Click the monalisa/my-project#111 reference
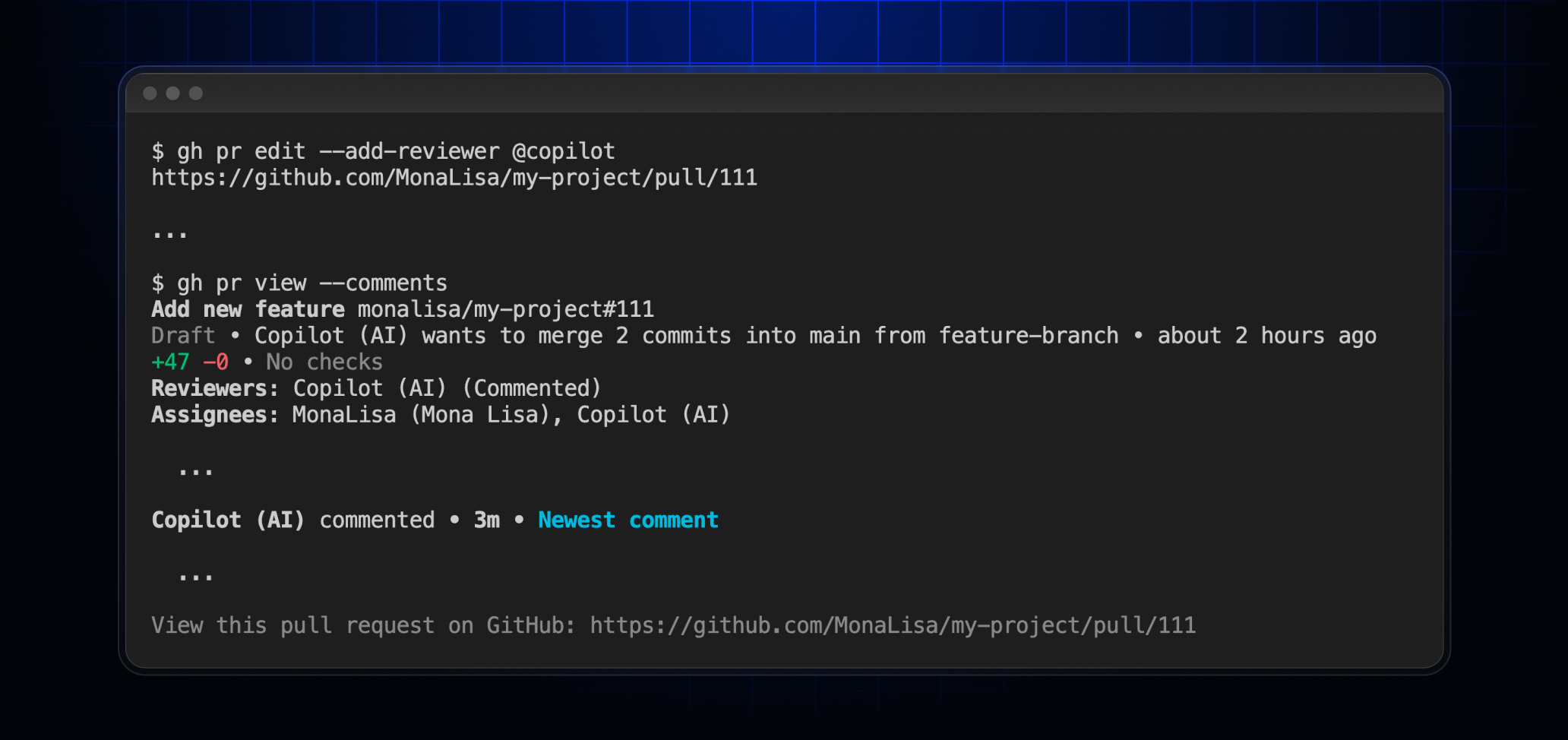Viewport: 1568px width, 740px height. point(505,310)
